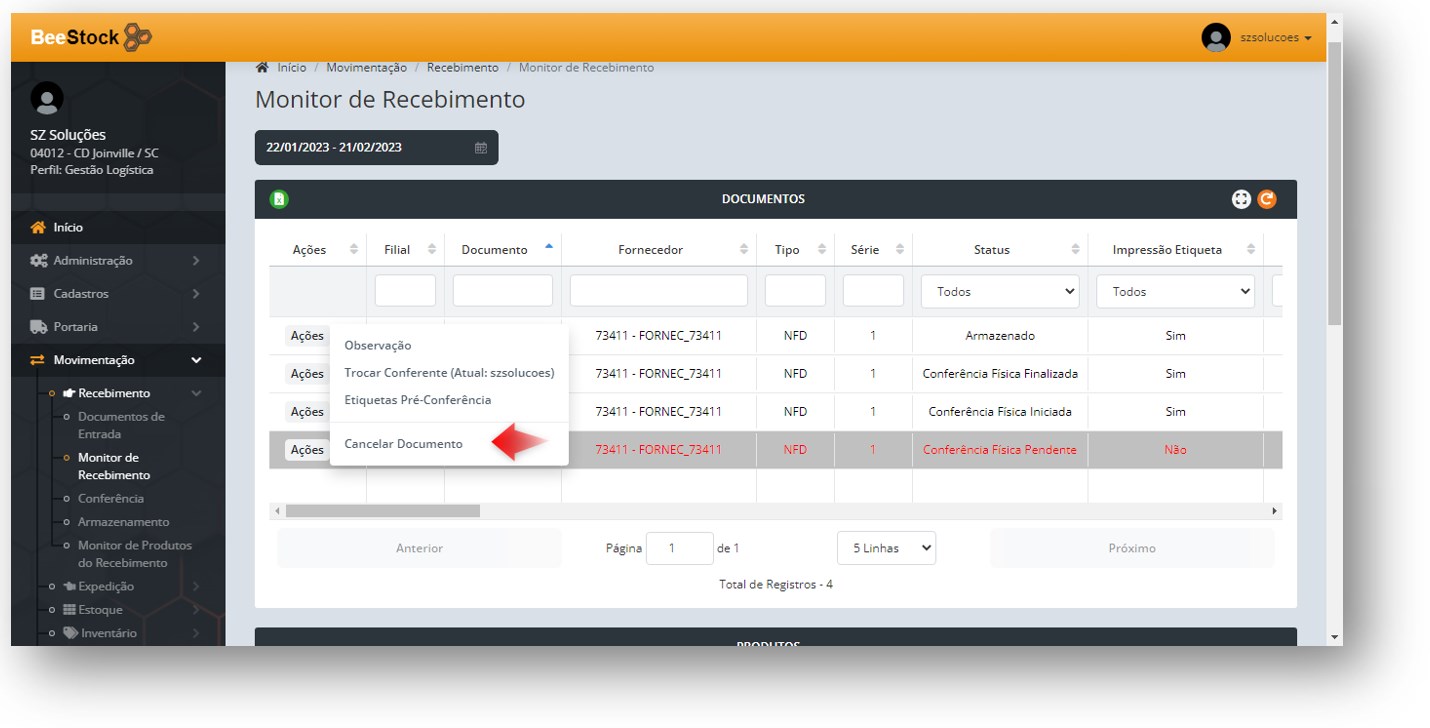This screenshot has height=728, width=1430.
Task: Open the Status filter dropdown
Action: click(x=999, y=292)
